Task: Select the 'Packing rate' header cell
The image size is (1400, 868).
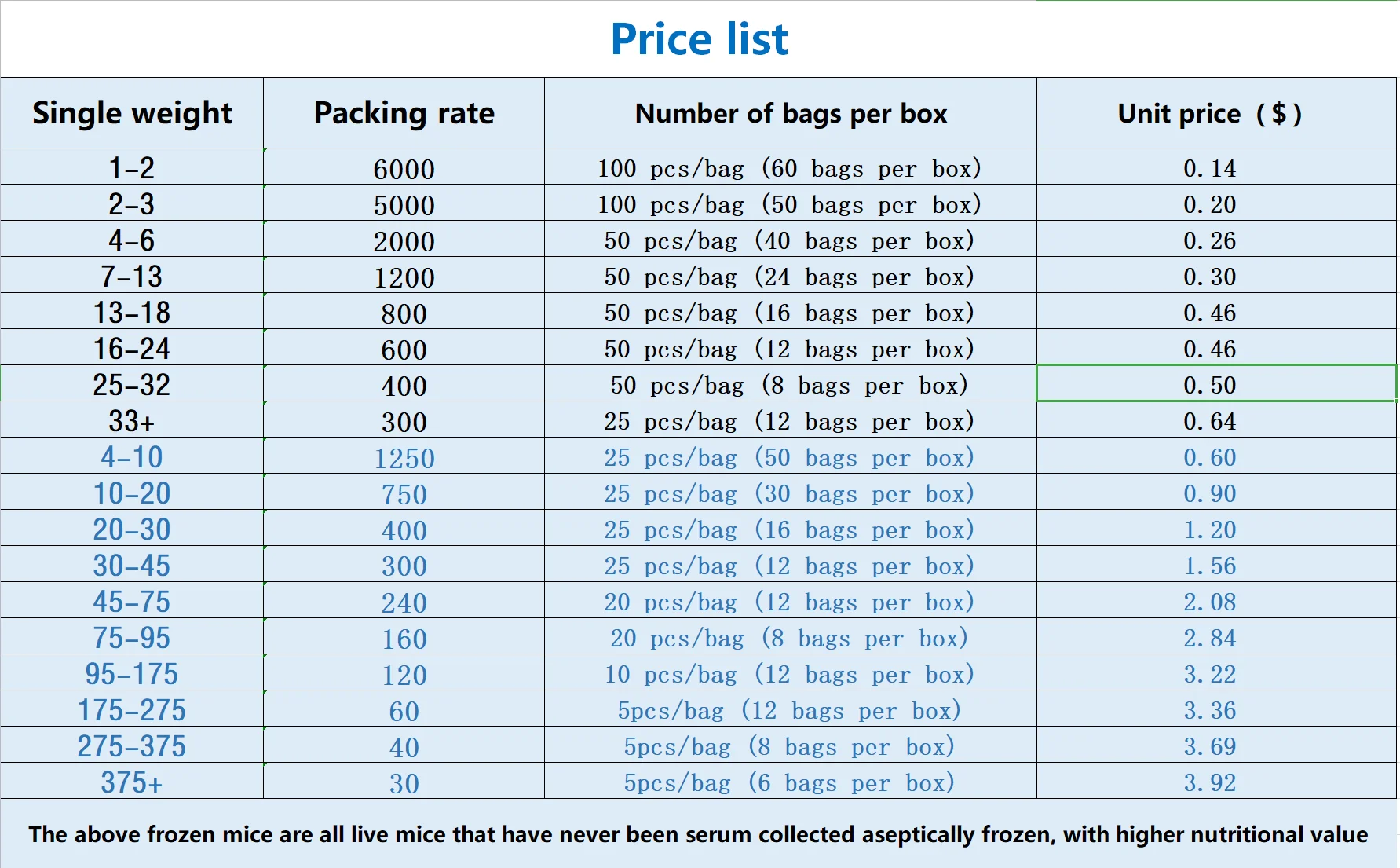Action: pos(404,113)
